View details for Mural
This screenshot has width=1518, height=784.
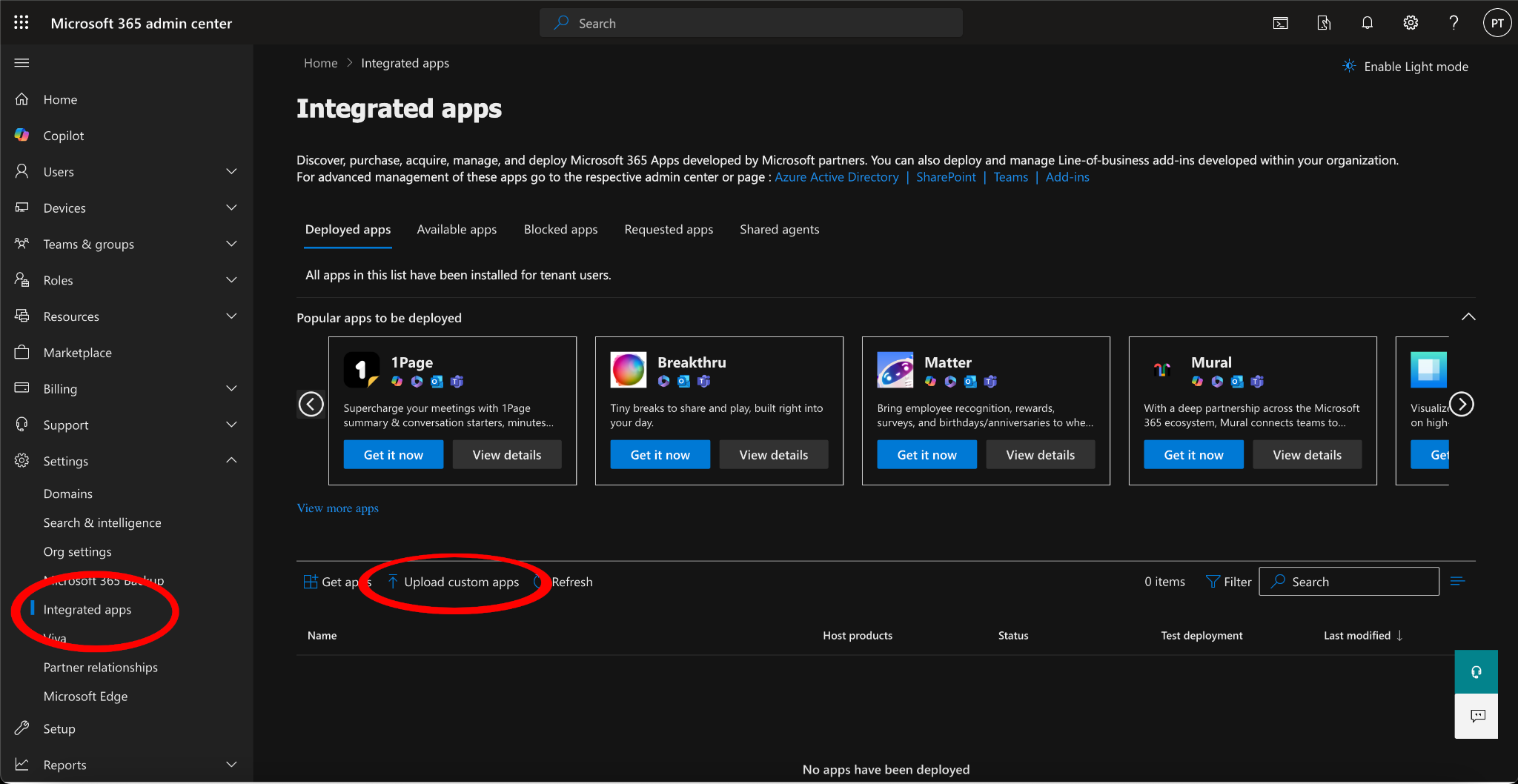pos(1307,455)
